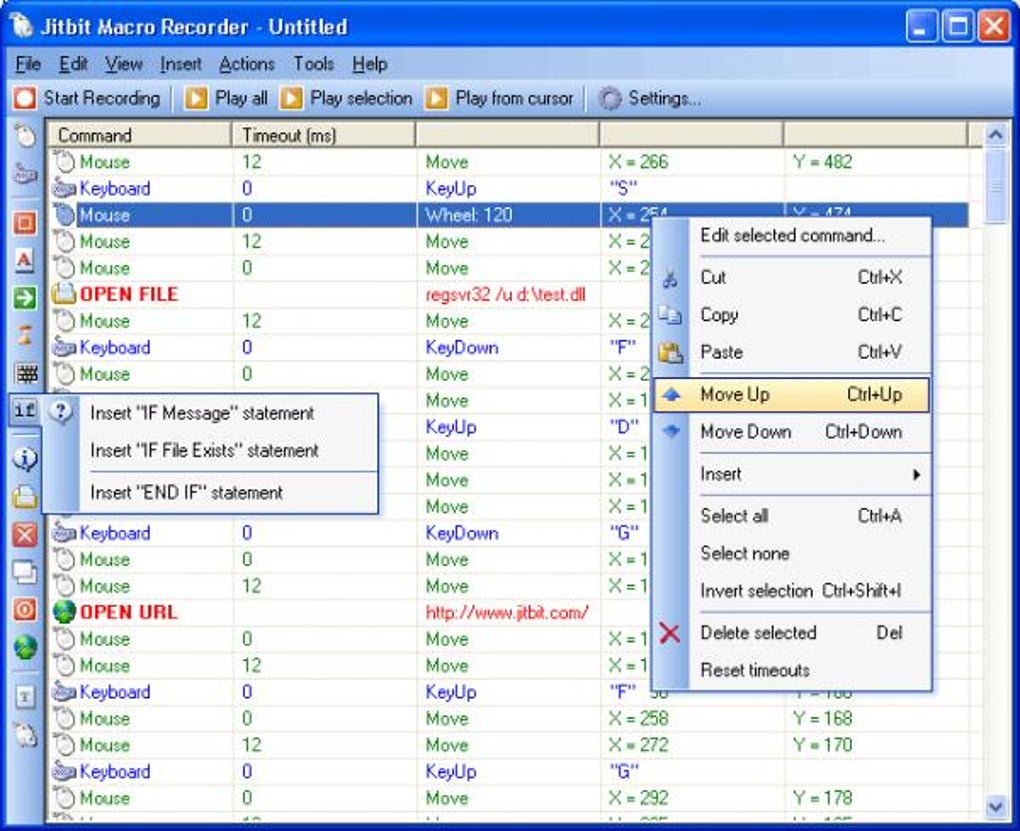Click the Play from cursor icon

tap(436, 99)
